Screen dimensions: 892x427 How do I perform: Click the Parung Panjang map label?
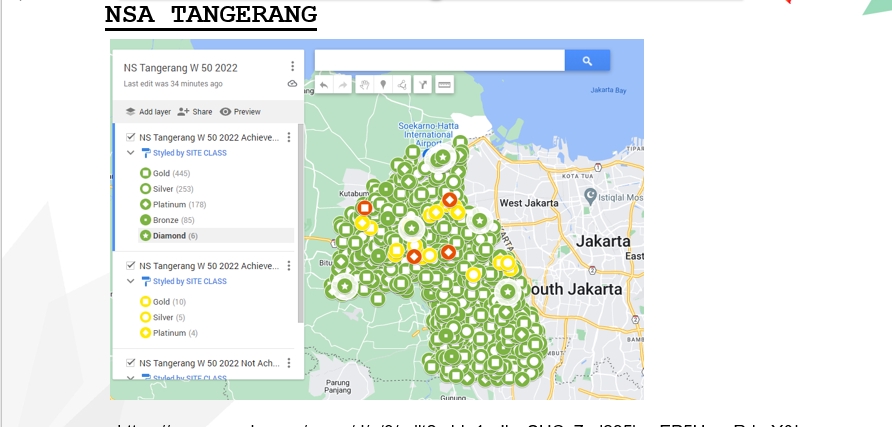point(337,387)
